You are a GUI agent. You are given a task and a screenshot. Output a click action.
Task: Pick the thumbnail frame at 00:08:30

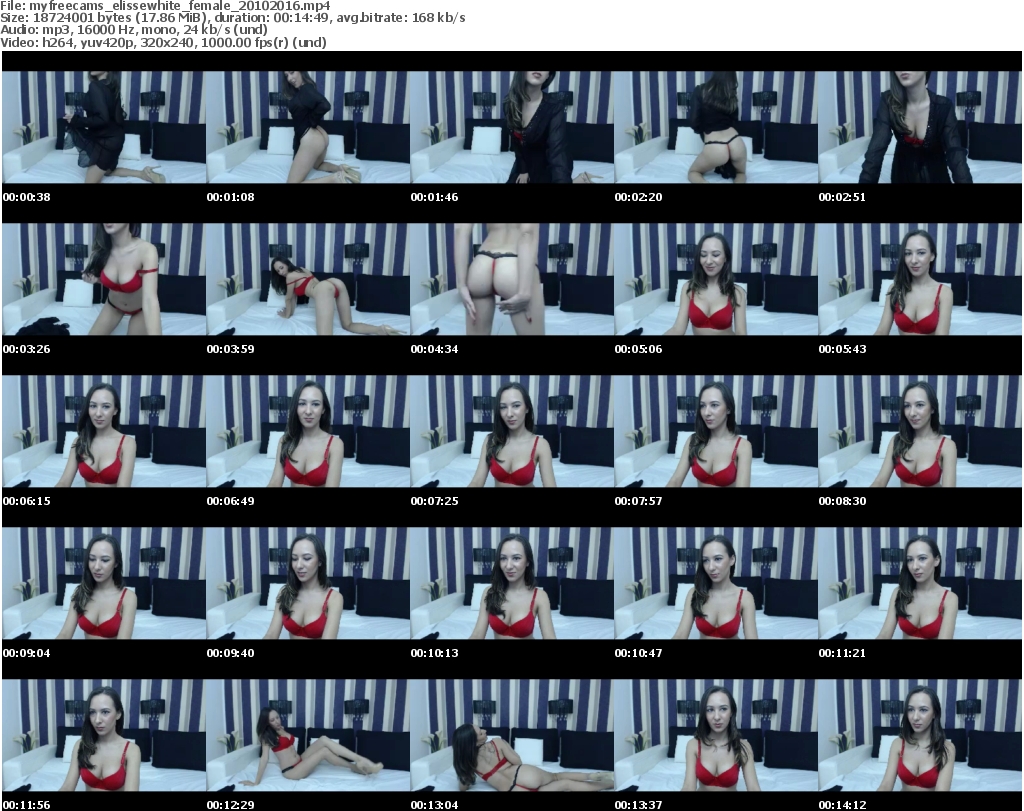tap(920, 432)
